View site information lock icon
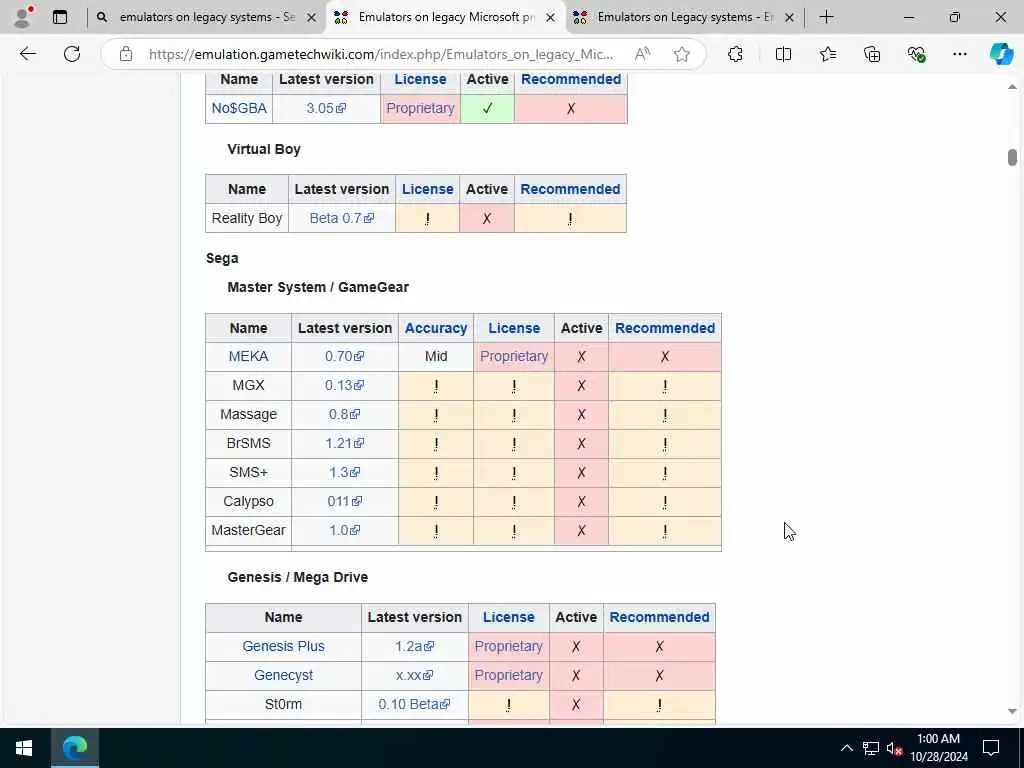Viewport: 1024px width, 768px height. 126,54
